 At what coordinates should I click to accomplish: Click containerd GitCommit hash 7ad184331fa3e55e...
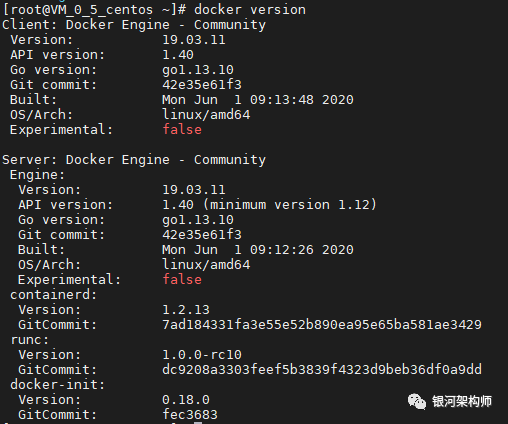[322, 325]
